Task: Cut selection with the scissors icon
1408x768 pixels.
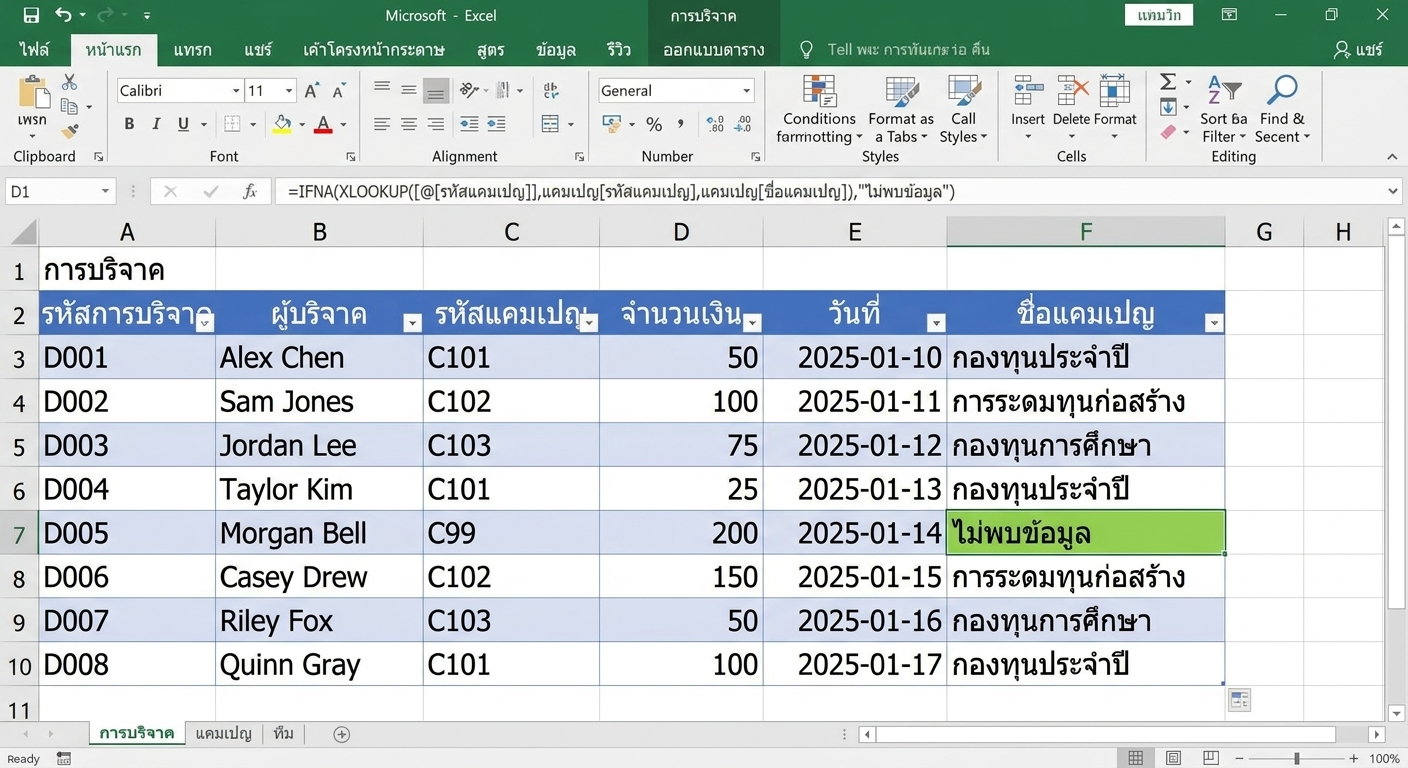Action: tap(70, 83)
